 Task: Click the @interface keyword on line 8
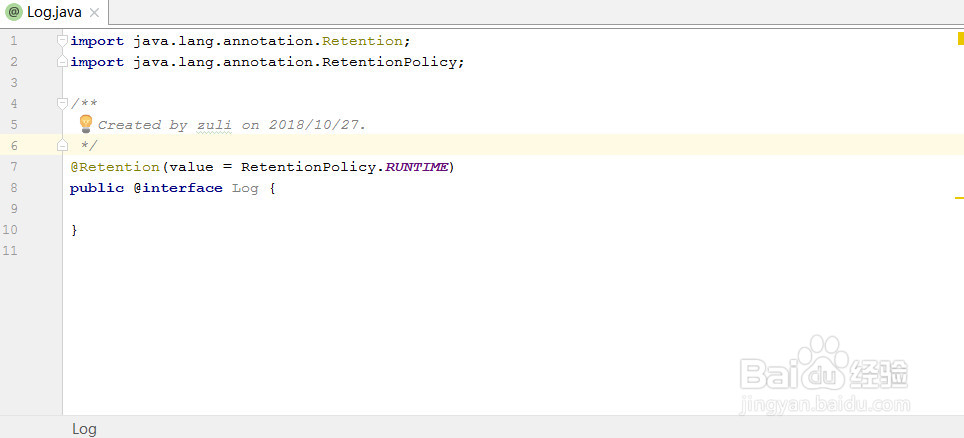[178, 188]
